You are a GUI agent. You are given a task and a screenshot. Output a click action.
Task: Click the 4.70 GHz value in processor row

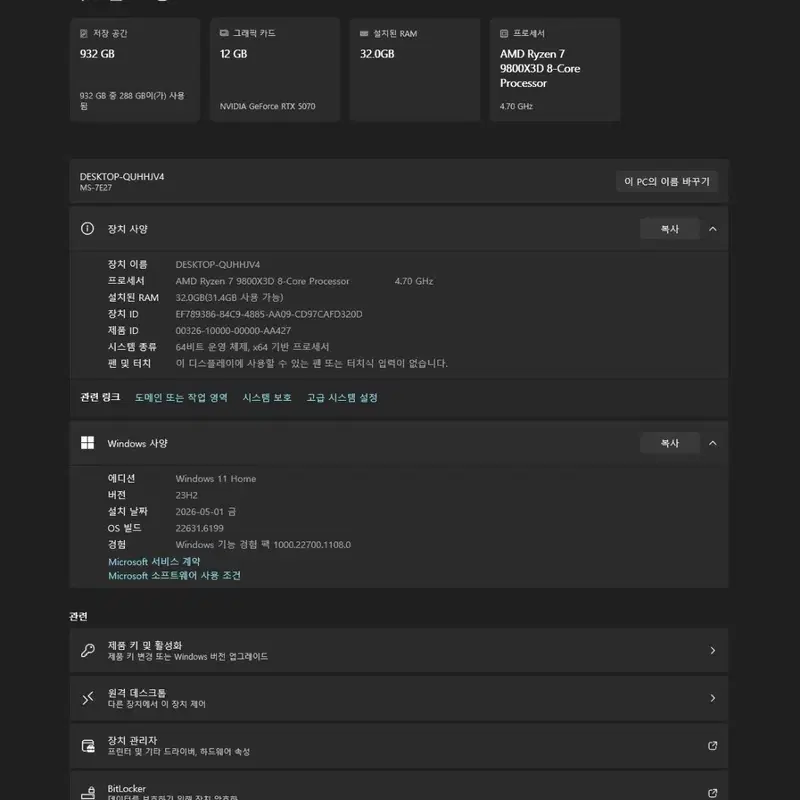click(414, 281)
